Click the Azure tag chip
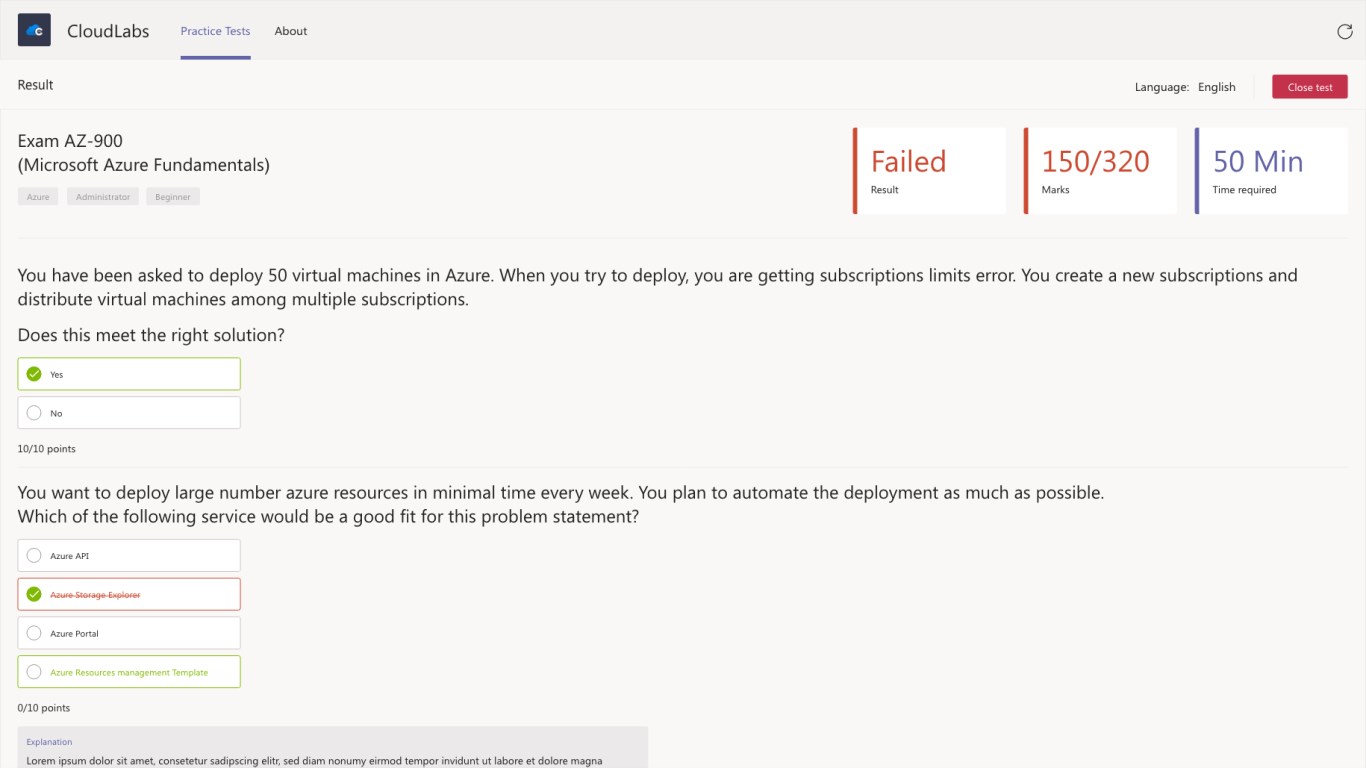Image resolution: width=1366 pixels, height=768 pixels. coord(38,197)
